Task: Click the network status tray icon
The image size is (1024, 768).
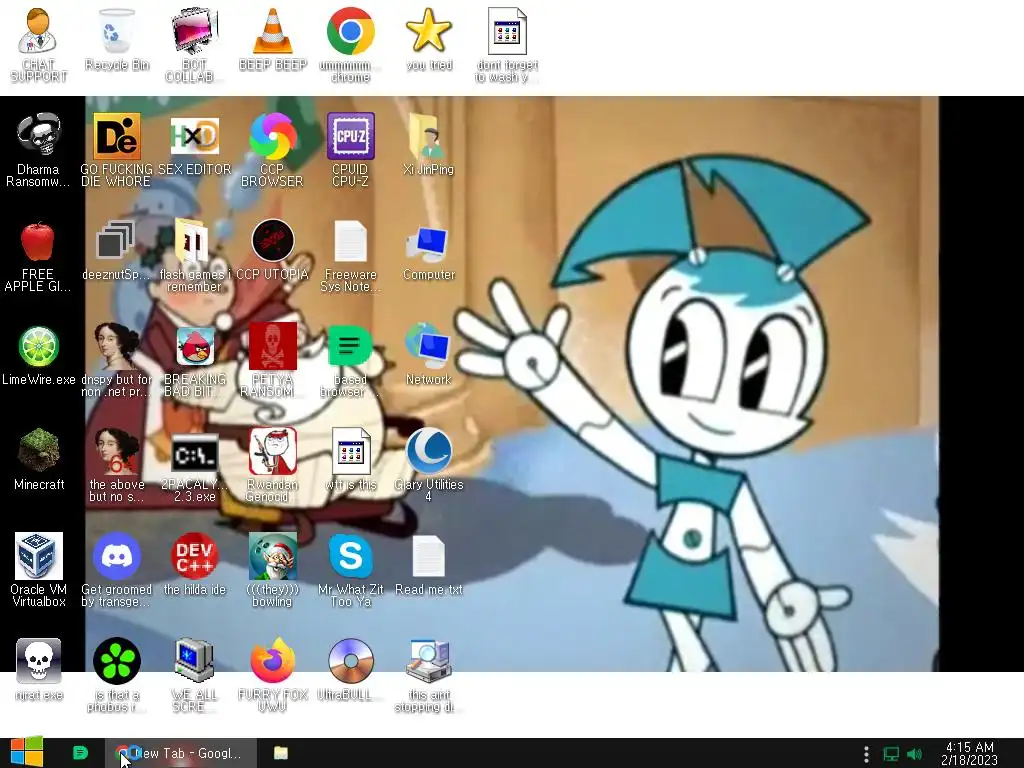Action: pos(891,754)
